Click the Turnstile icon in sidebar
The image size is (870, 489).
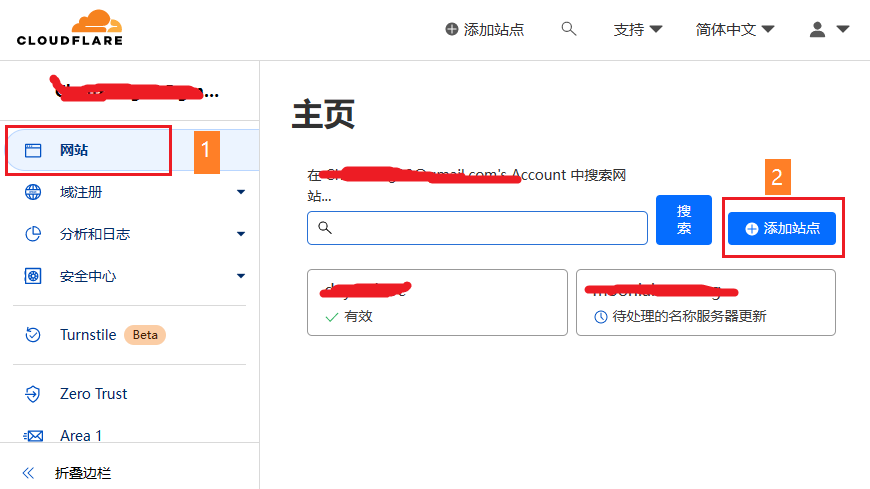tap(33, 335)
